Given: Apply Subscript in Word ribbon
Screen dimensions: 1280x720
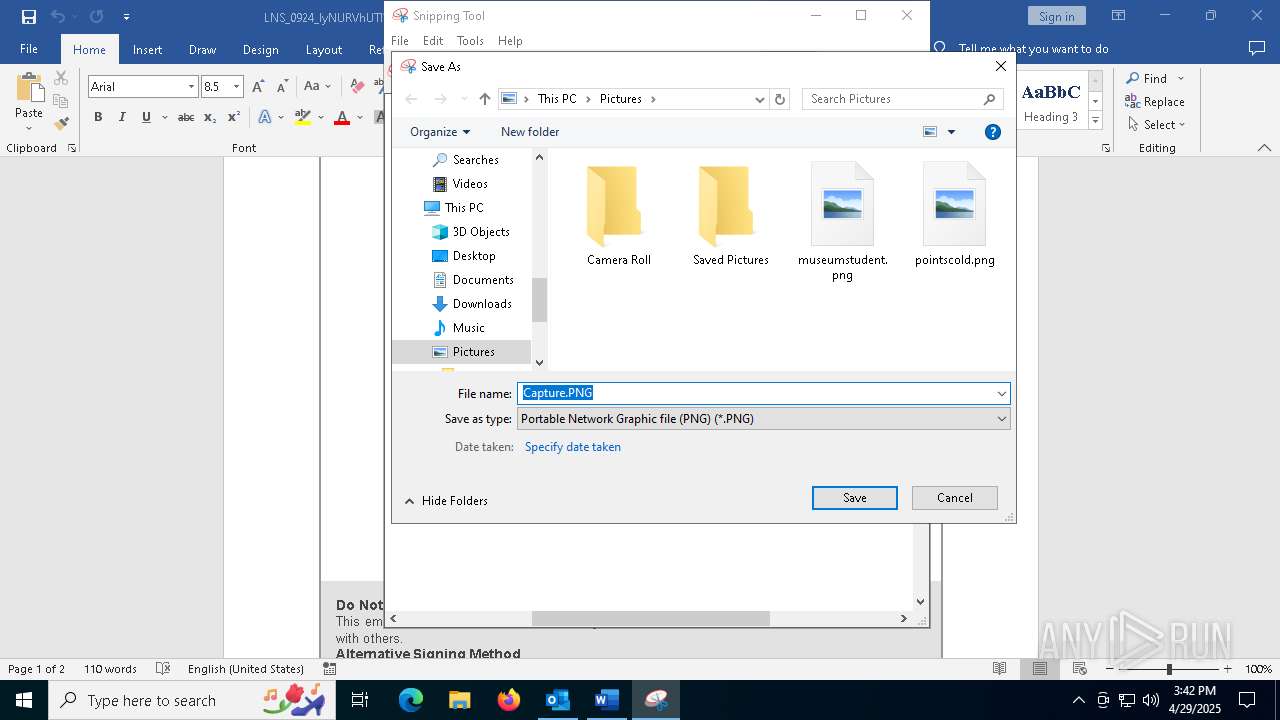Looking at the screenshot, I should point(209,117).
